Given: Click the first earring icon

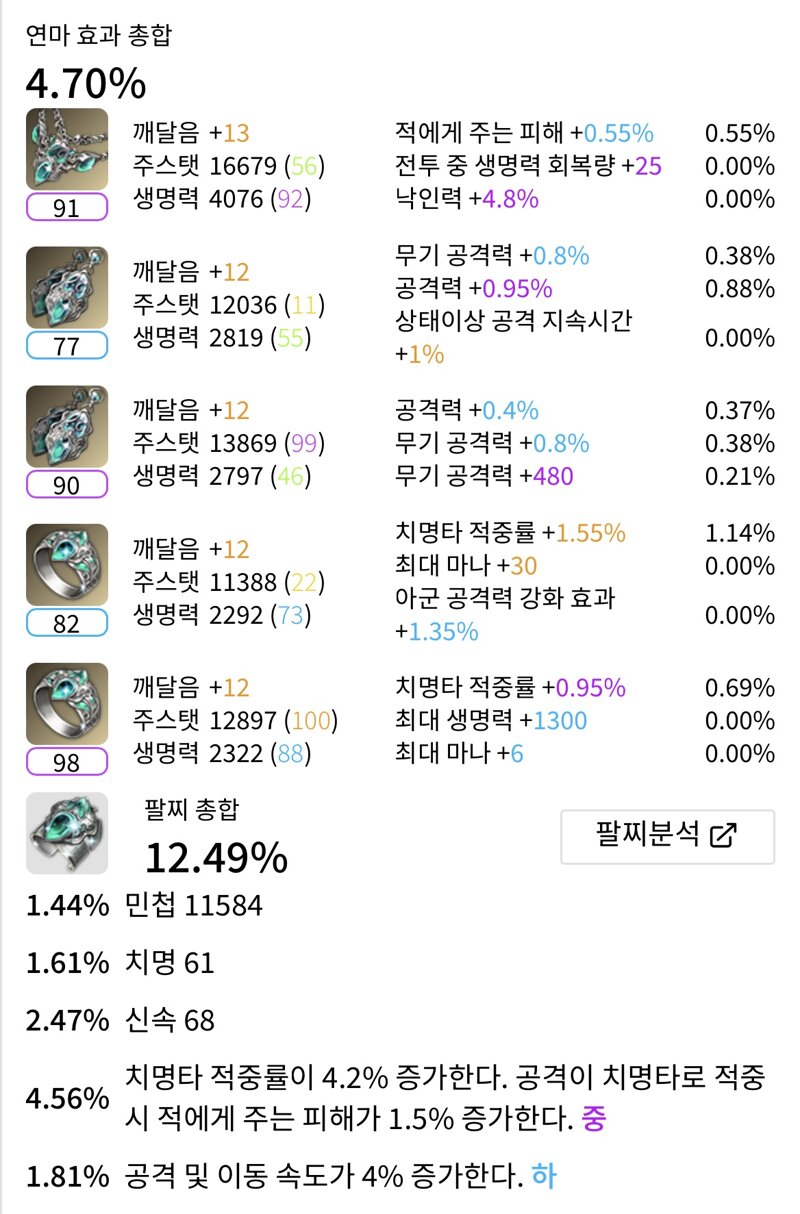Looking at the screenshot, I should pos(67,289).
